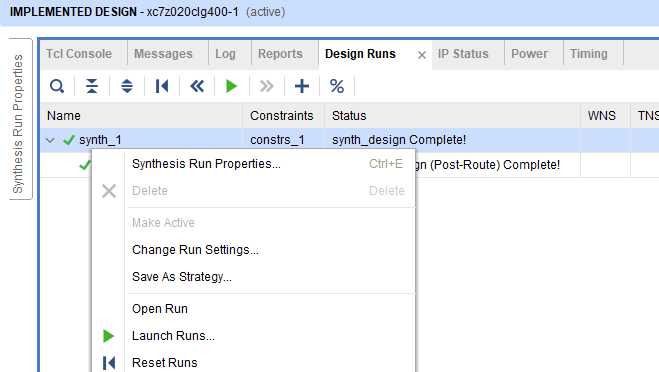
Task: Click the Reset Runs toolbar icon
Action: (162, 86)
